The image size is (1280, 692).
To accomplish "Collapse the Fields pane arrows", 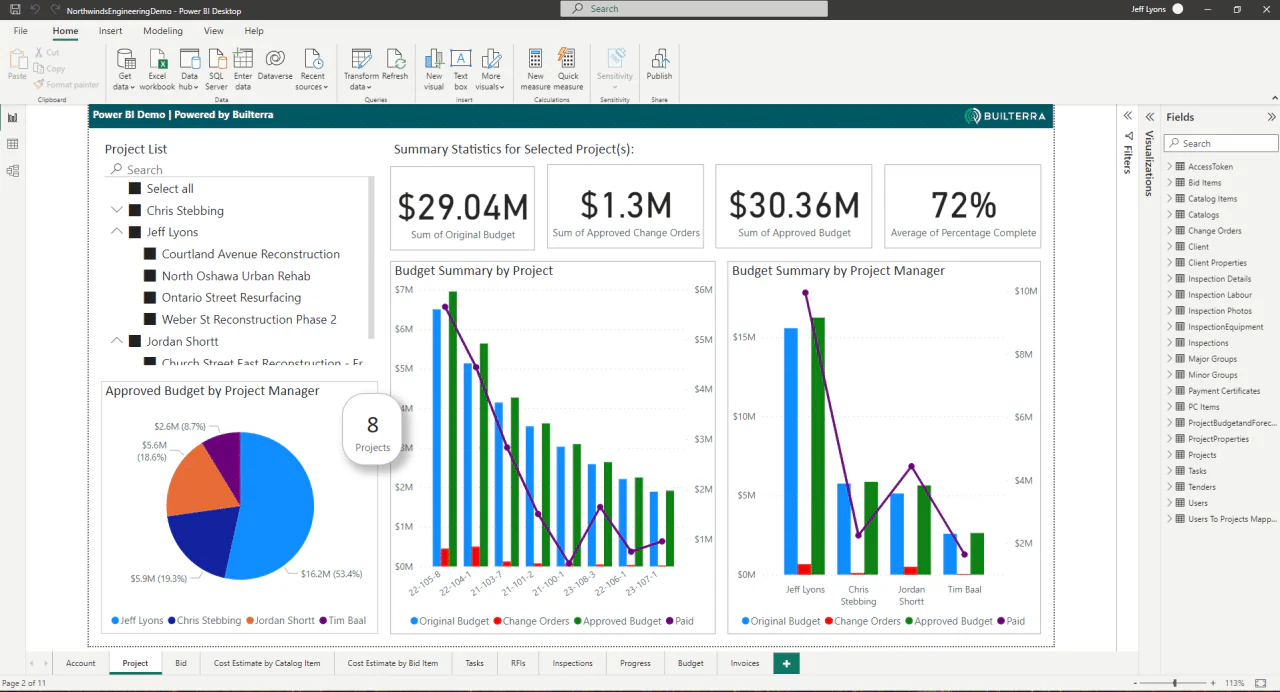I will click(x=1271, y=117).
